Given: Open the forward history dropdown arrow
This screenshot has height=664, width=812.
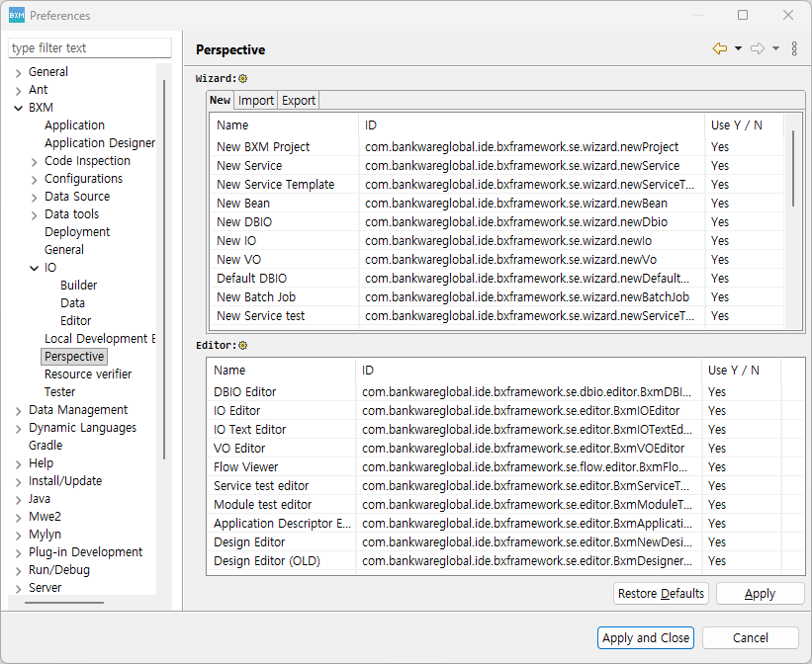Looking at the screenshot, I should 776,49.
